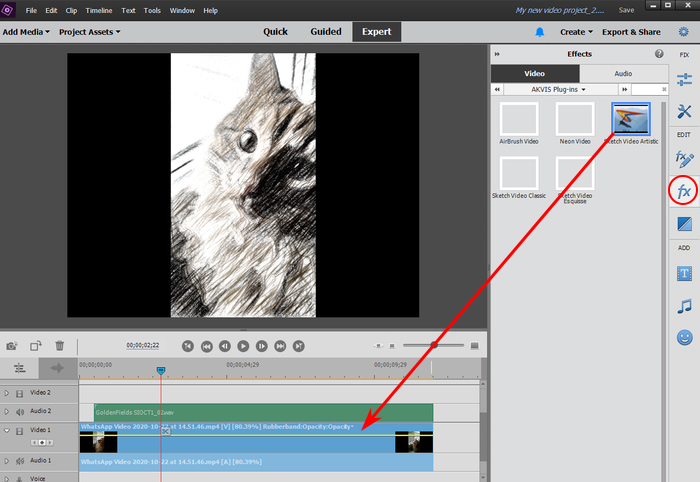This screenshot has width=700, height=482.
Task: Open the Clip menu
Action: (x=71, y=10)
